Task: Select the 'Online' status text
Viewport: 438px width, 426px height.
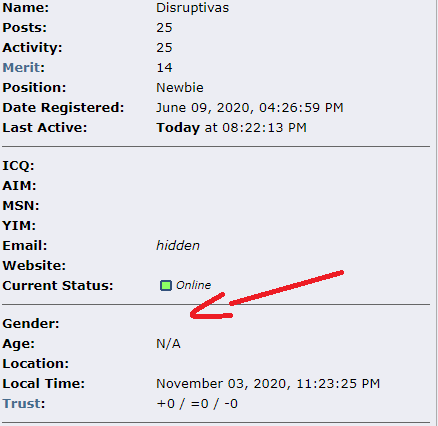Action: click(193, 285)
